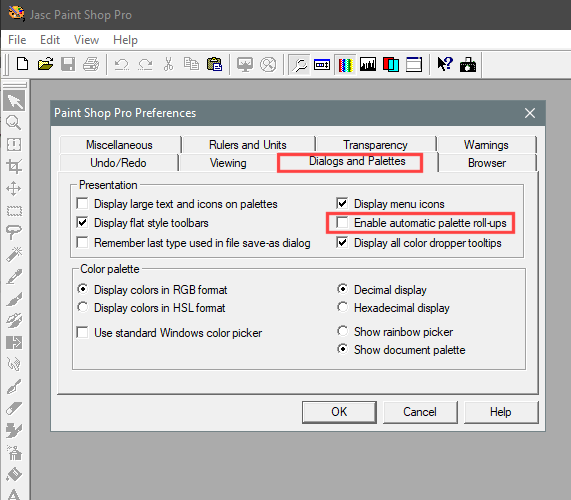Open the Transparency tab
571x500 pixels.
[375, 145]
